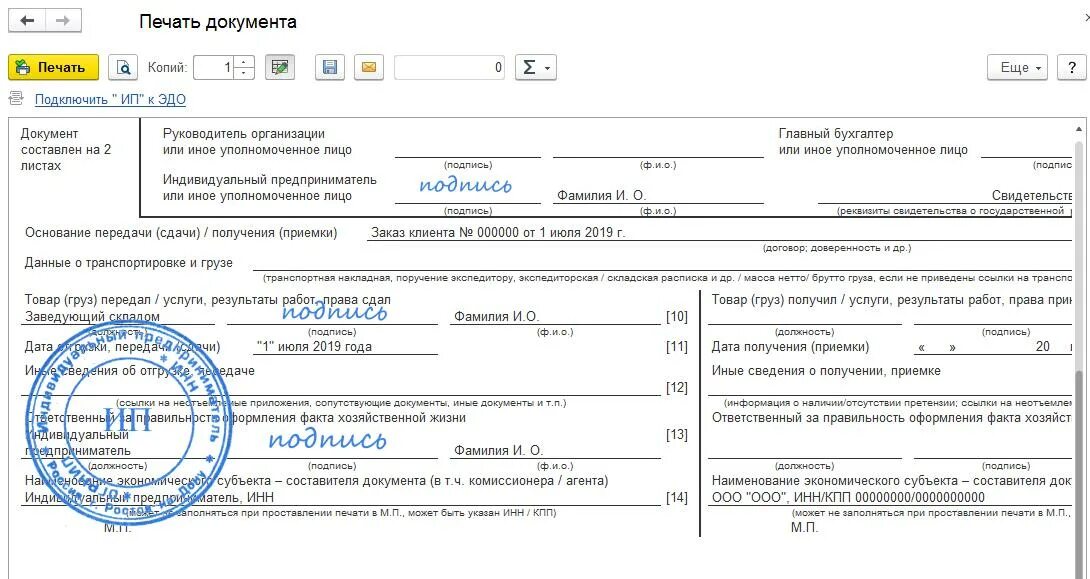Viewport: 1090px width, 579px height.
Task: Click text Данные о транспортировке и грузе
Action: pyautogui.click(x=129, y=263)
